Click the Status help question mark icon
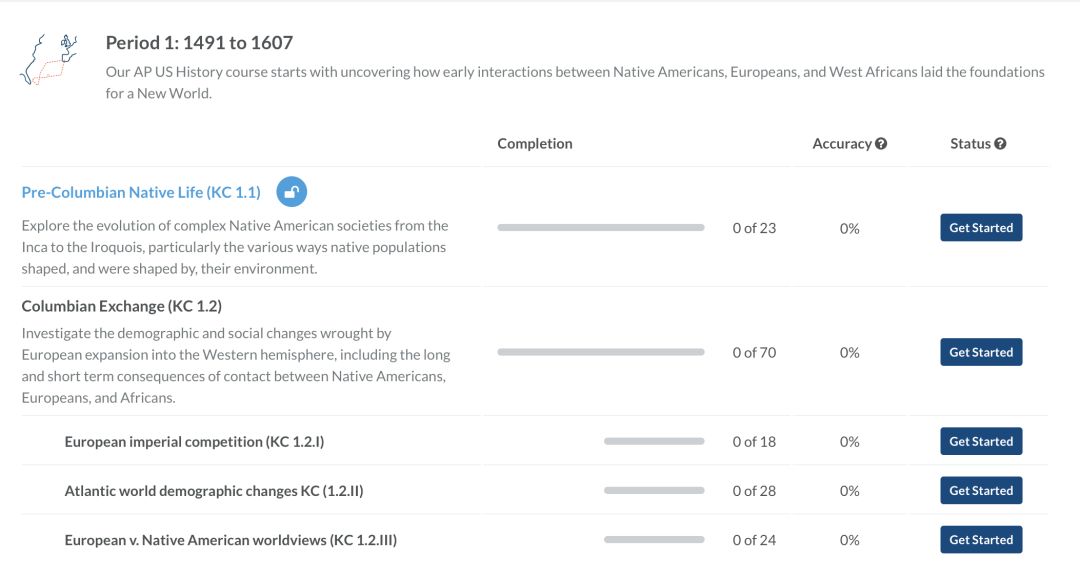 click(1000, 143)
